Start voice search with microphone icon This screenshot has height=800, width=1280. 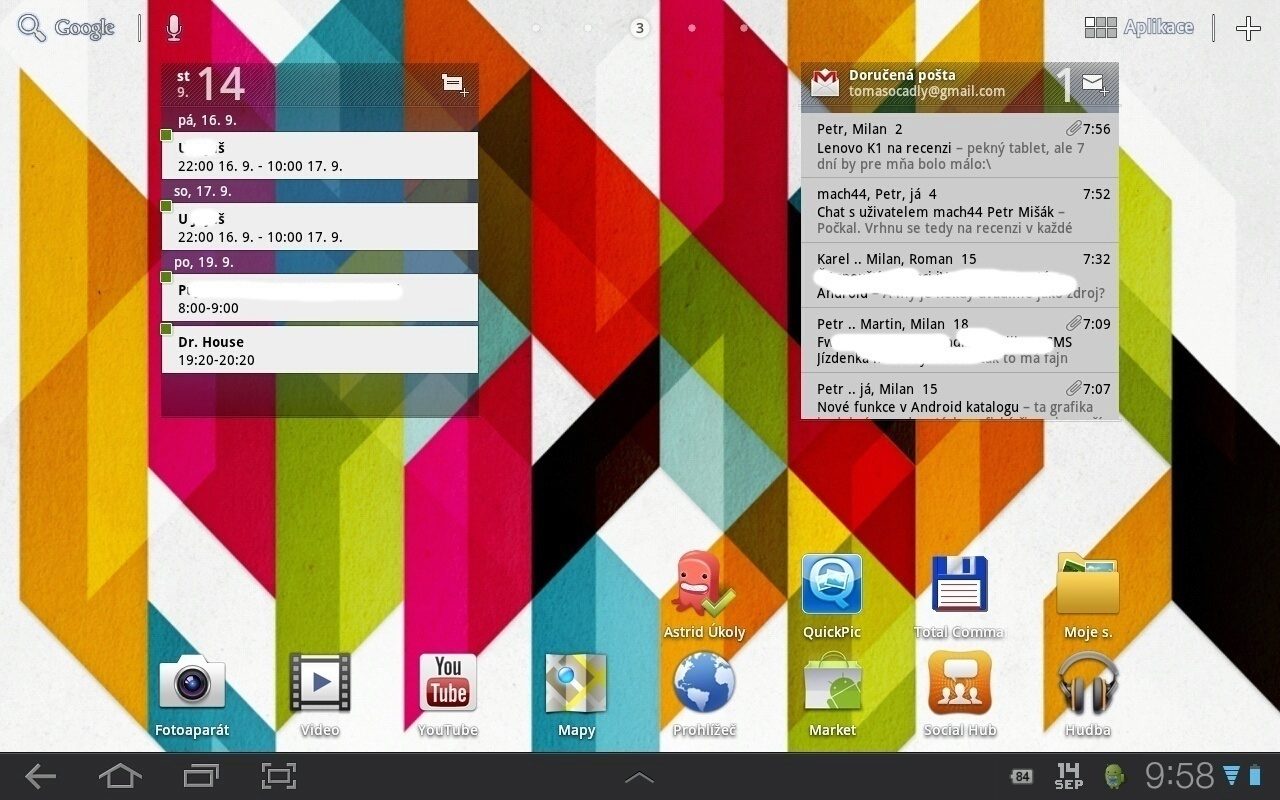pos(174,28)
